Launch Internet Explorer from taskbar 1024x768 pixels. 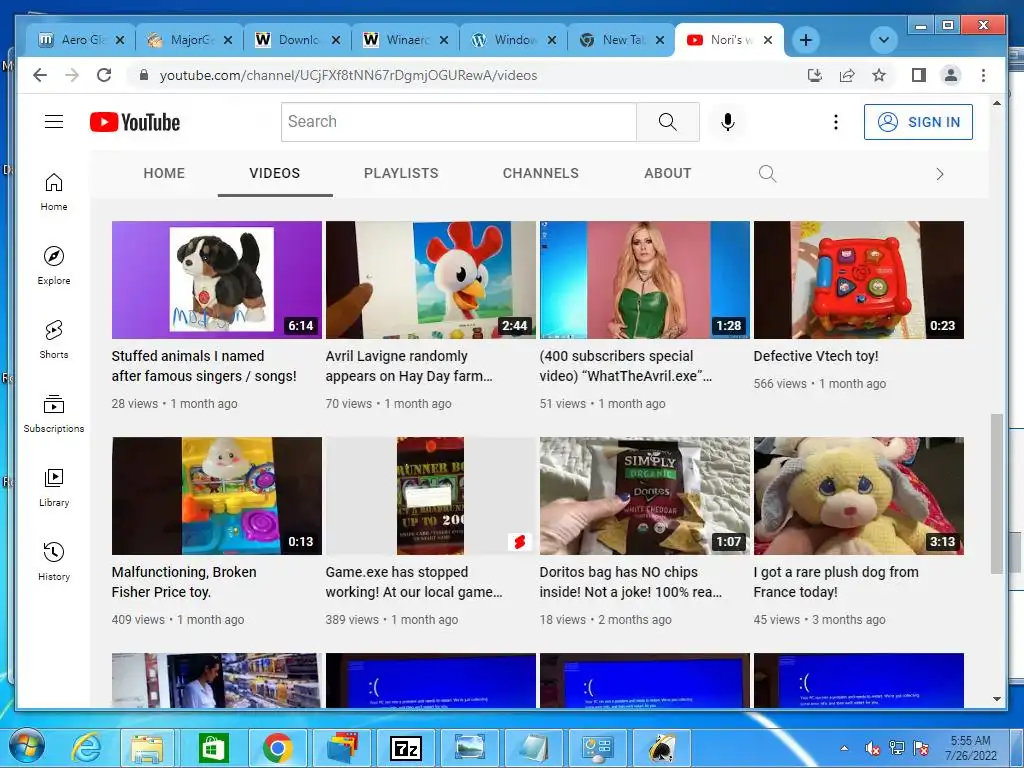[x=86, y=748]
